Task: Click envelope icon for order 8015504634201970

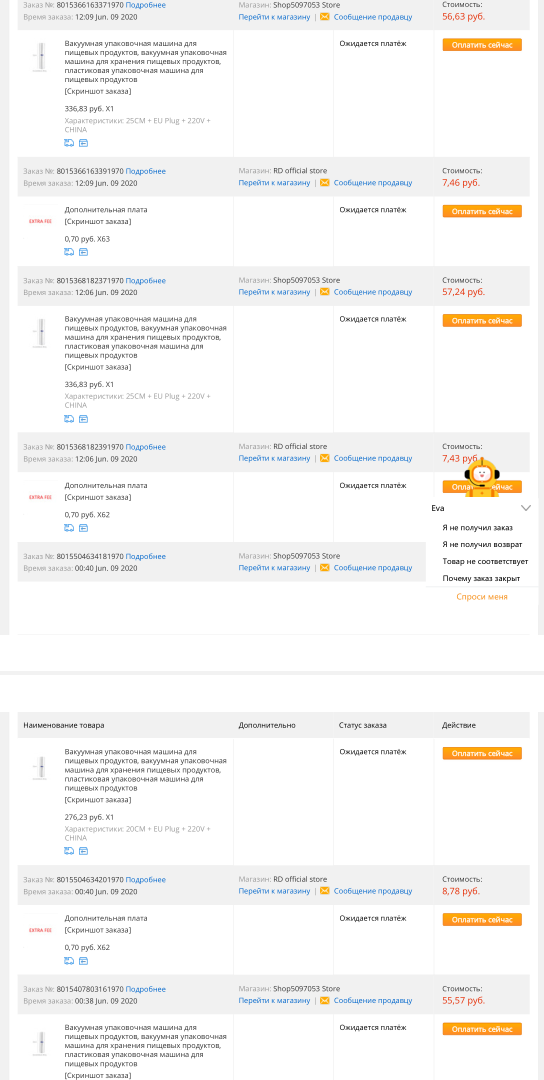Action: pos(324,891)
